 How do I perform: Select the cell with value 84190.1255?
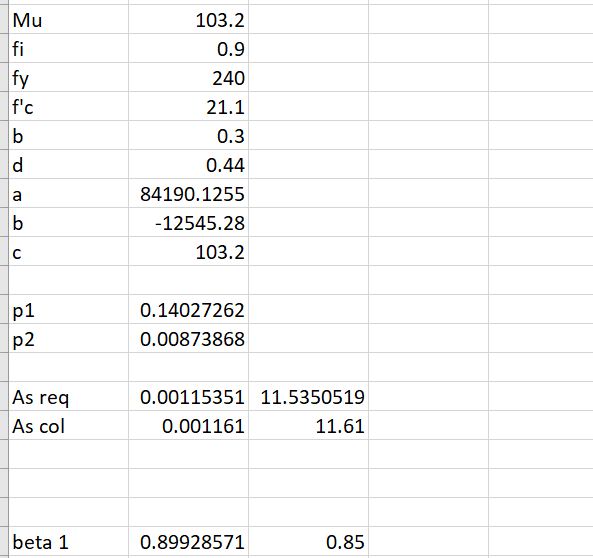coord(188,193)
